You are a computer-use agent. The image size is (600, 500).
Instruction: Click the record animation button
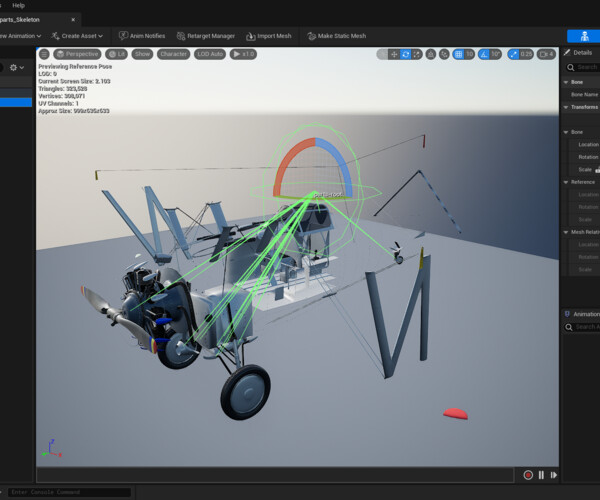pos(528,475)
